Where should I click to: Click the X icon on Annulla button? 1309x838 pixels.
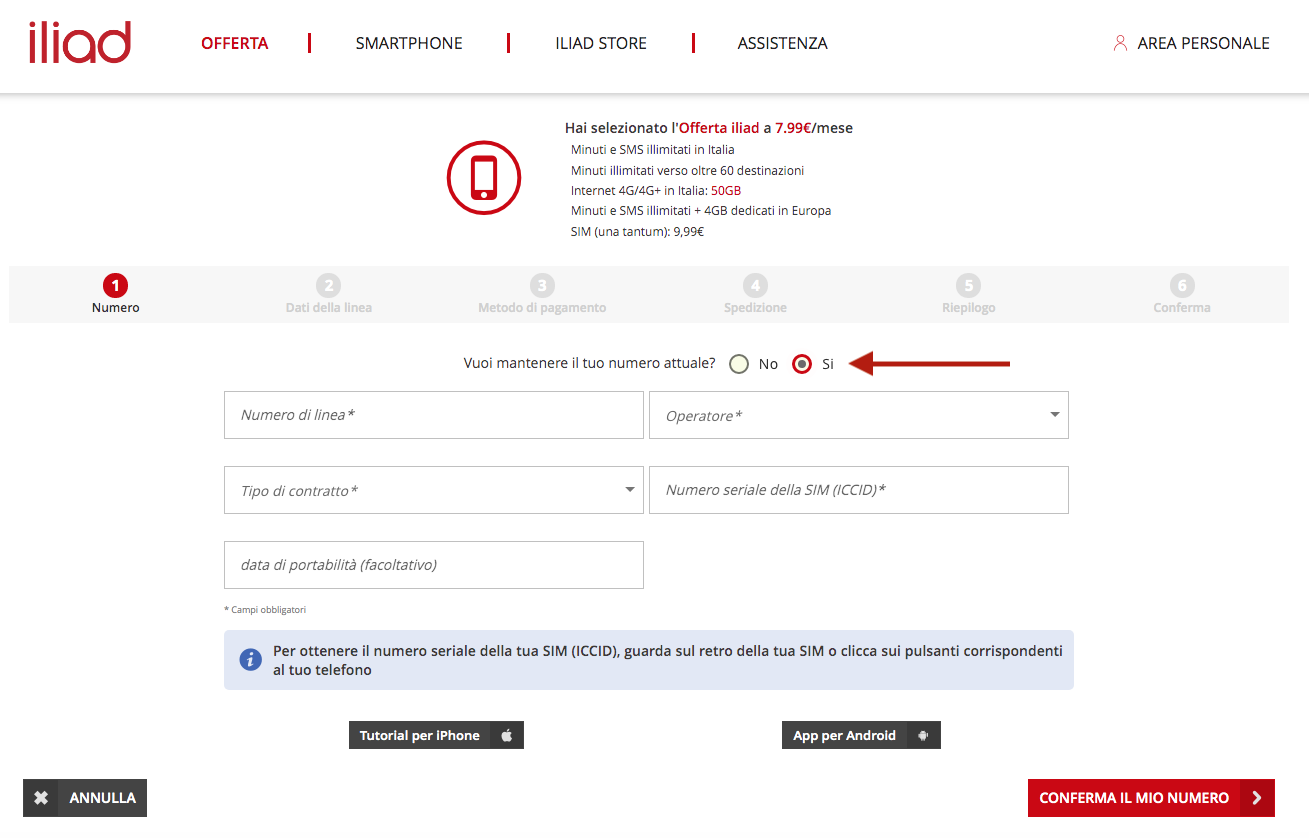(x=40, y=798)
